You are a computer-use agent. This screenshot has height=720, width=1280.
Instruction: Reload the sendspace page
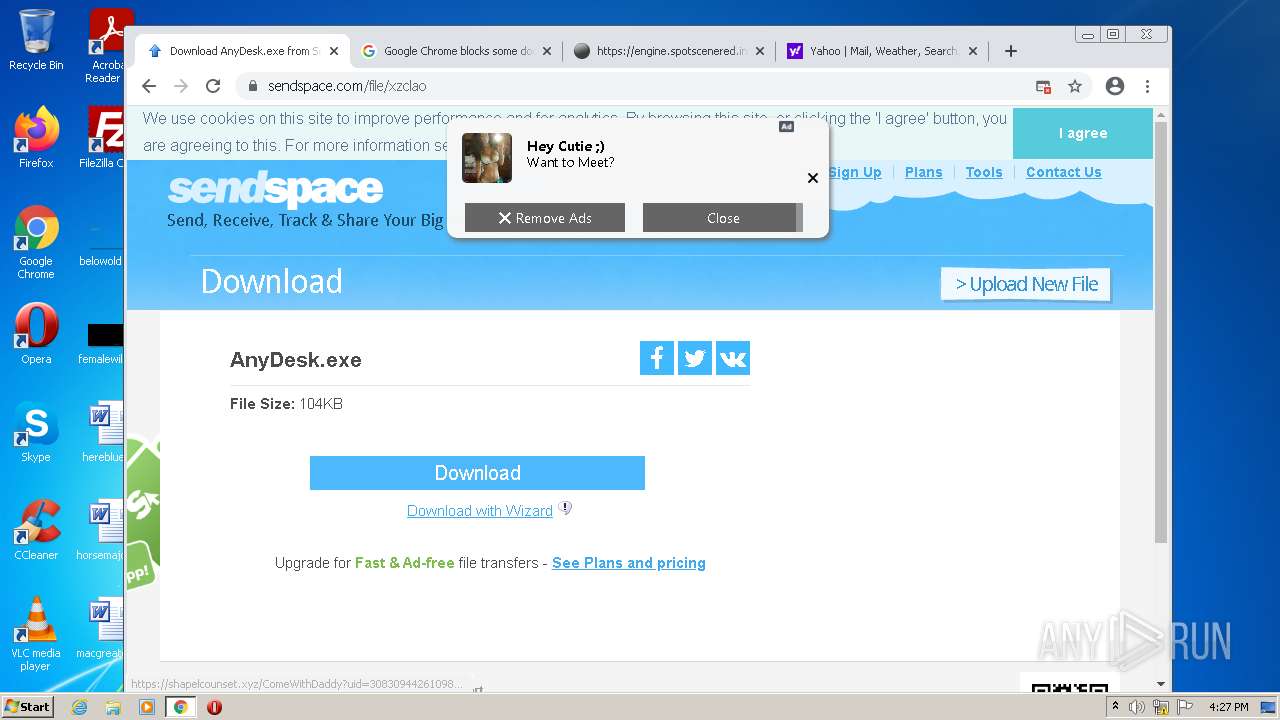[x=213, y=86]
